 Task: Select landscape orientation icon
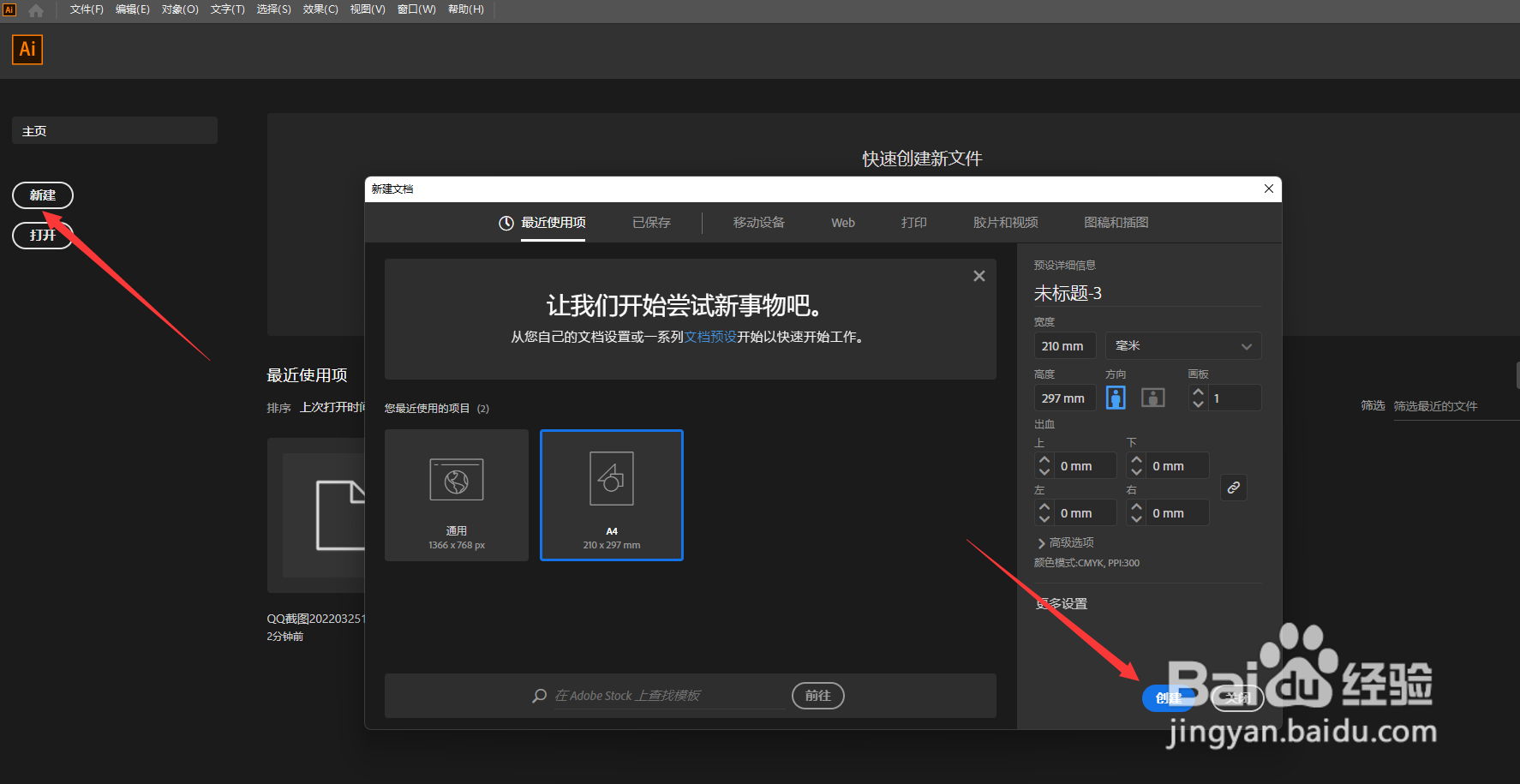click(1153, 398)
